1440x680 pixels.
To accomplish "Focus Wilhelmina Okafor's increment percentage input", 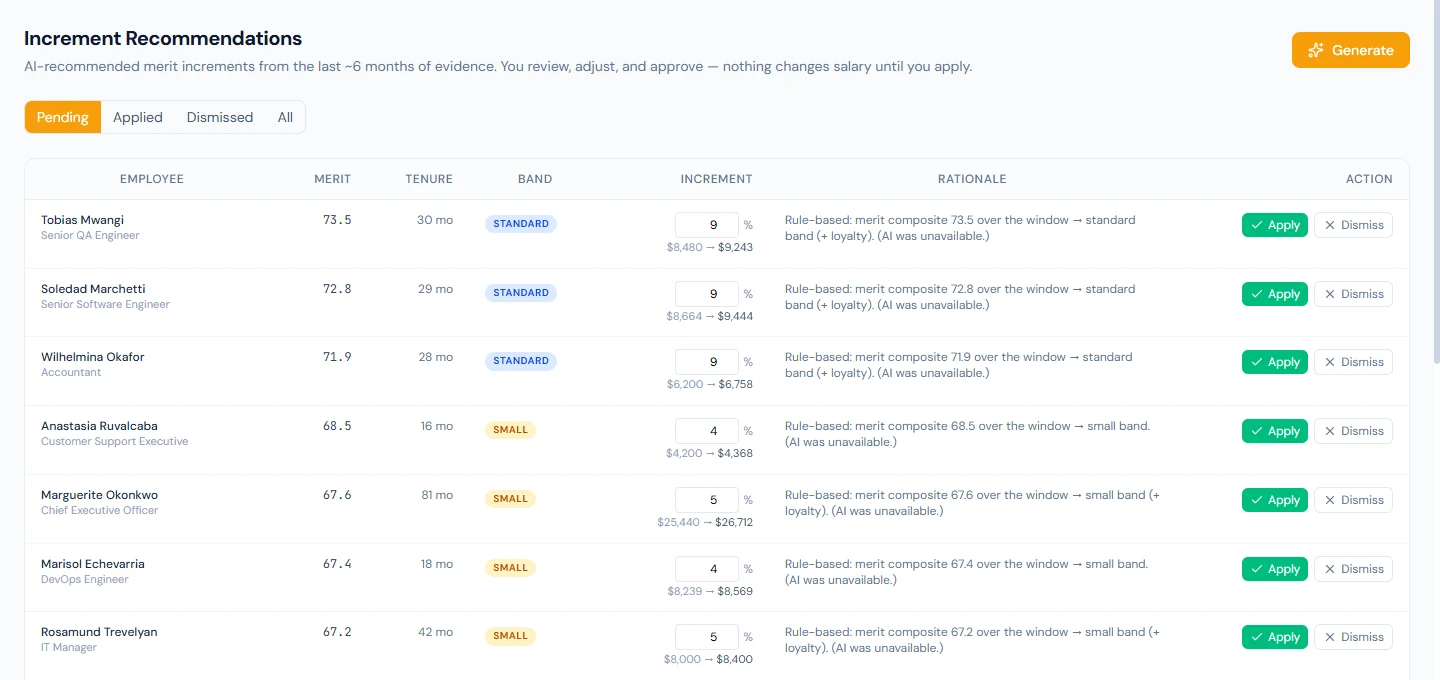I will tap(707, 362).
